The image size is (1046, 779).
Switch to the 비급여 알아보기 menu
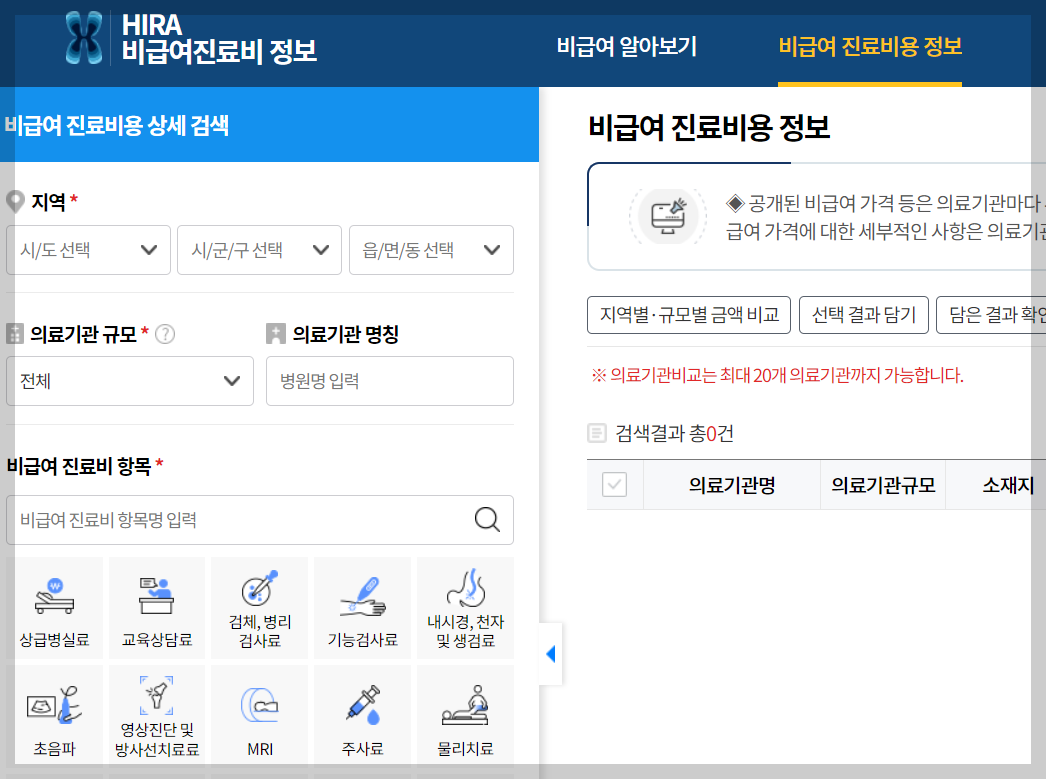coord(625,46)
